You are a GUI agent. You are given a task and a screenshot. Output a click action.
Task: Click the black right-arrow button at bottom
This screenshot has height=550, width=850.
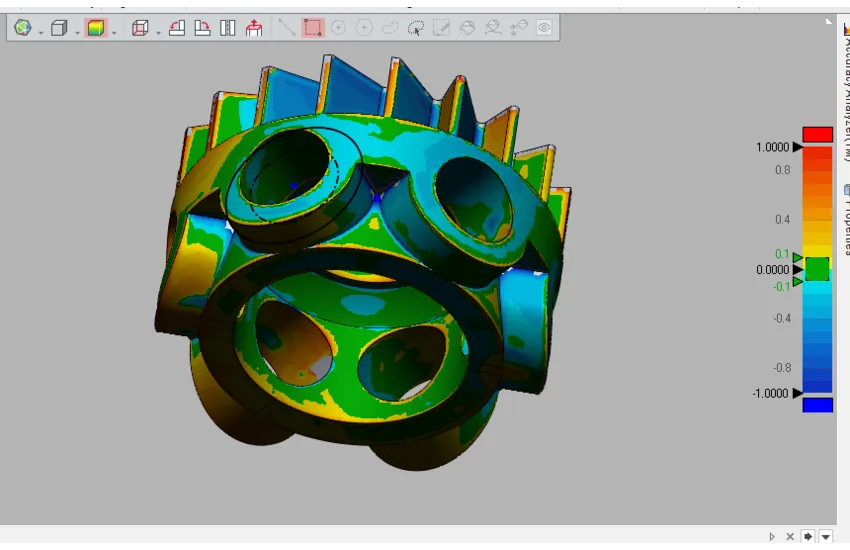[808, 537]
